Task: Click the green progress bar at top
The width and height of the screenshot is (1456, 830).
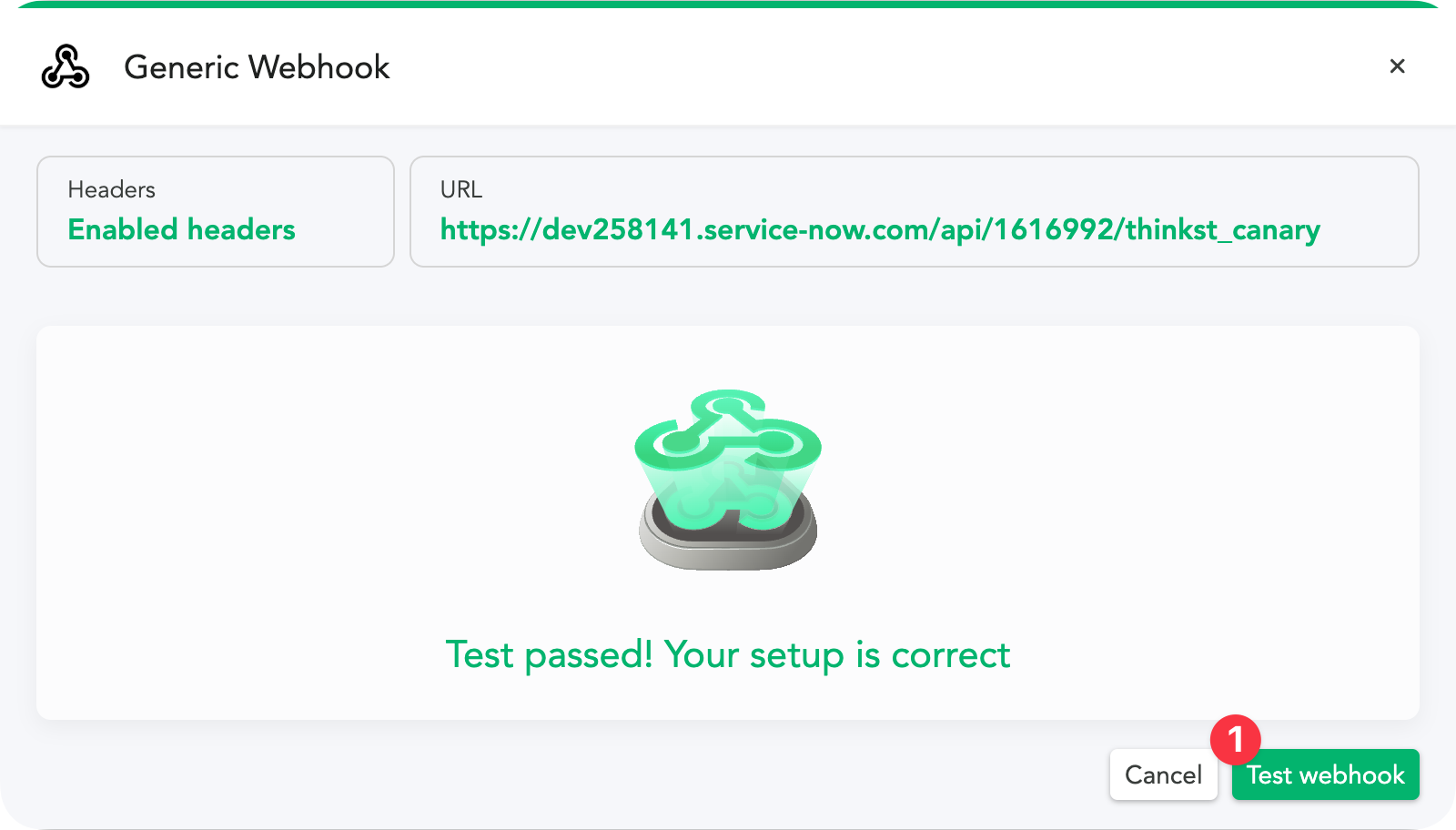Action: 728,4
